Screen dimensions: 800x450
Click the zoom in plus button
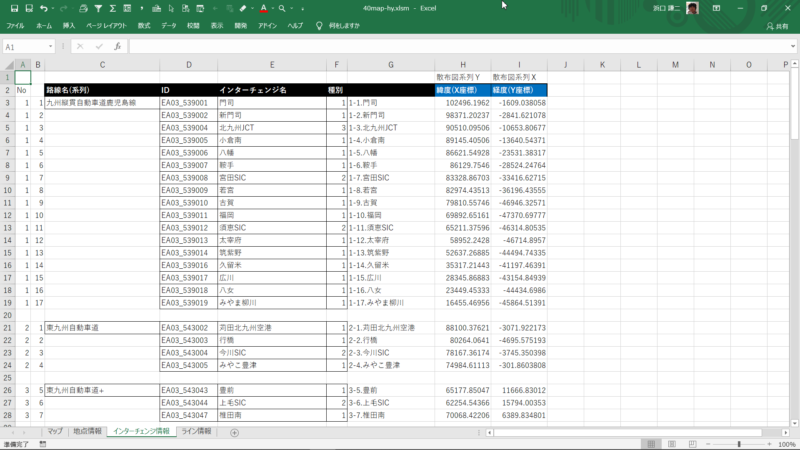click(x=769, y=444)
